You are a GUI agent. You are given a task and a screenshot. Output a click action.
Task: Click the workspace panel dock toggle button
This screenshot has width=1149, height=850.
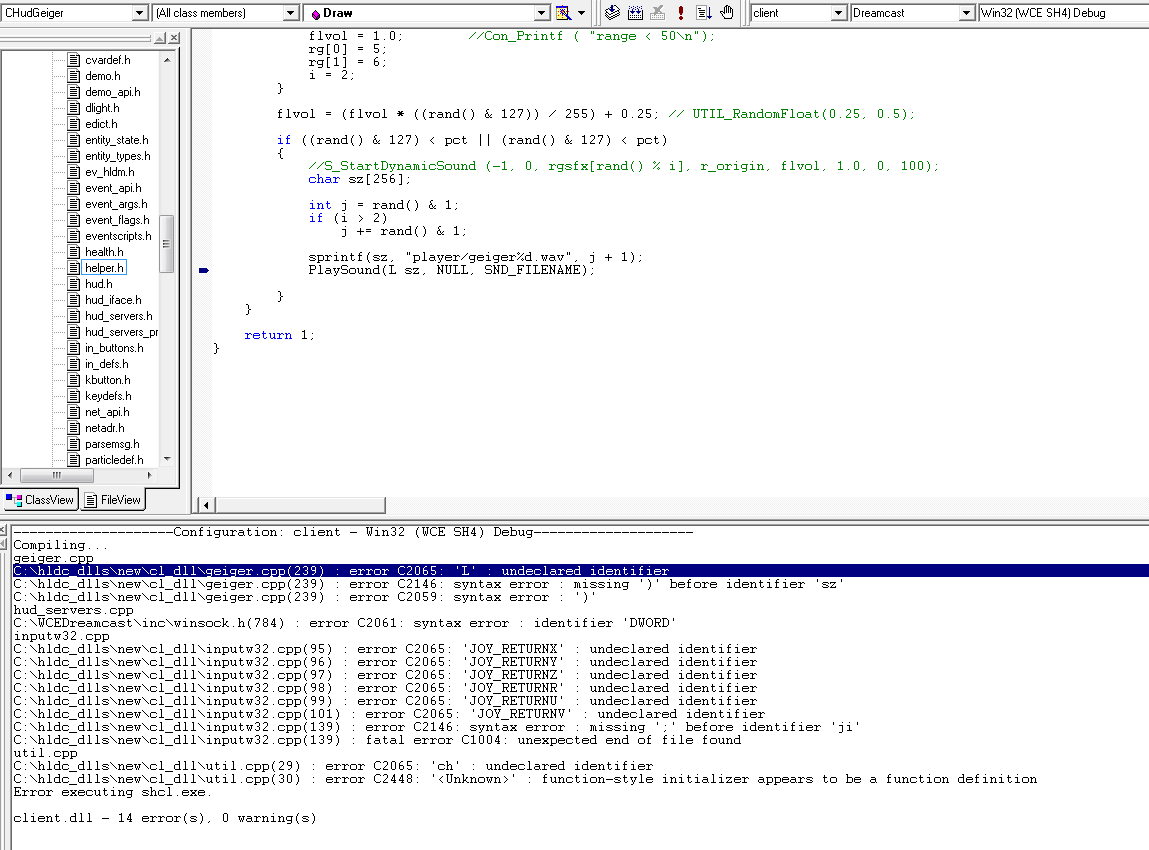(x=160, y=38)
